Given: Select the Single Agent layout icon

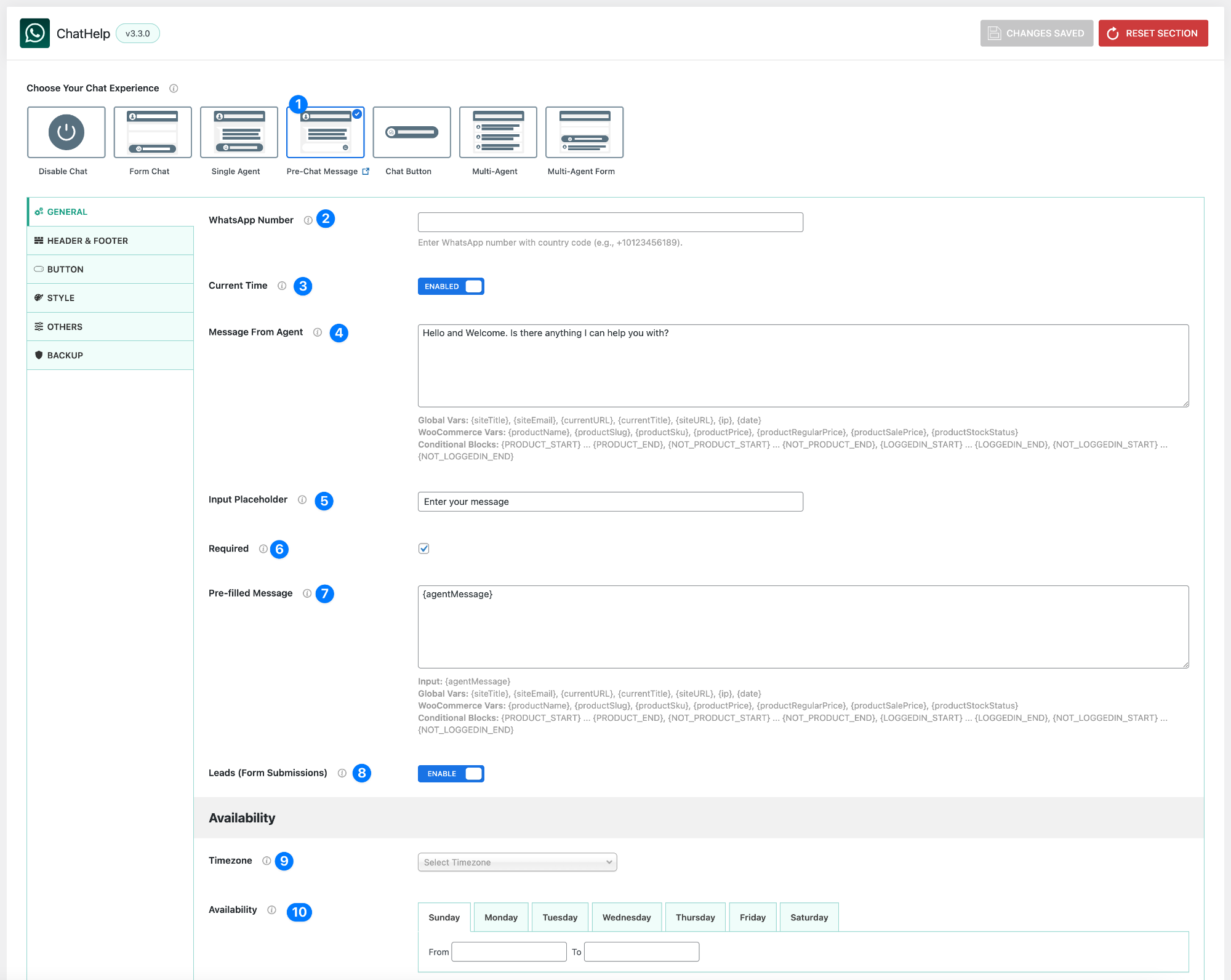Looking at the screenshot, I should (239, 132).
